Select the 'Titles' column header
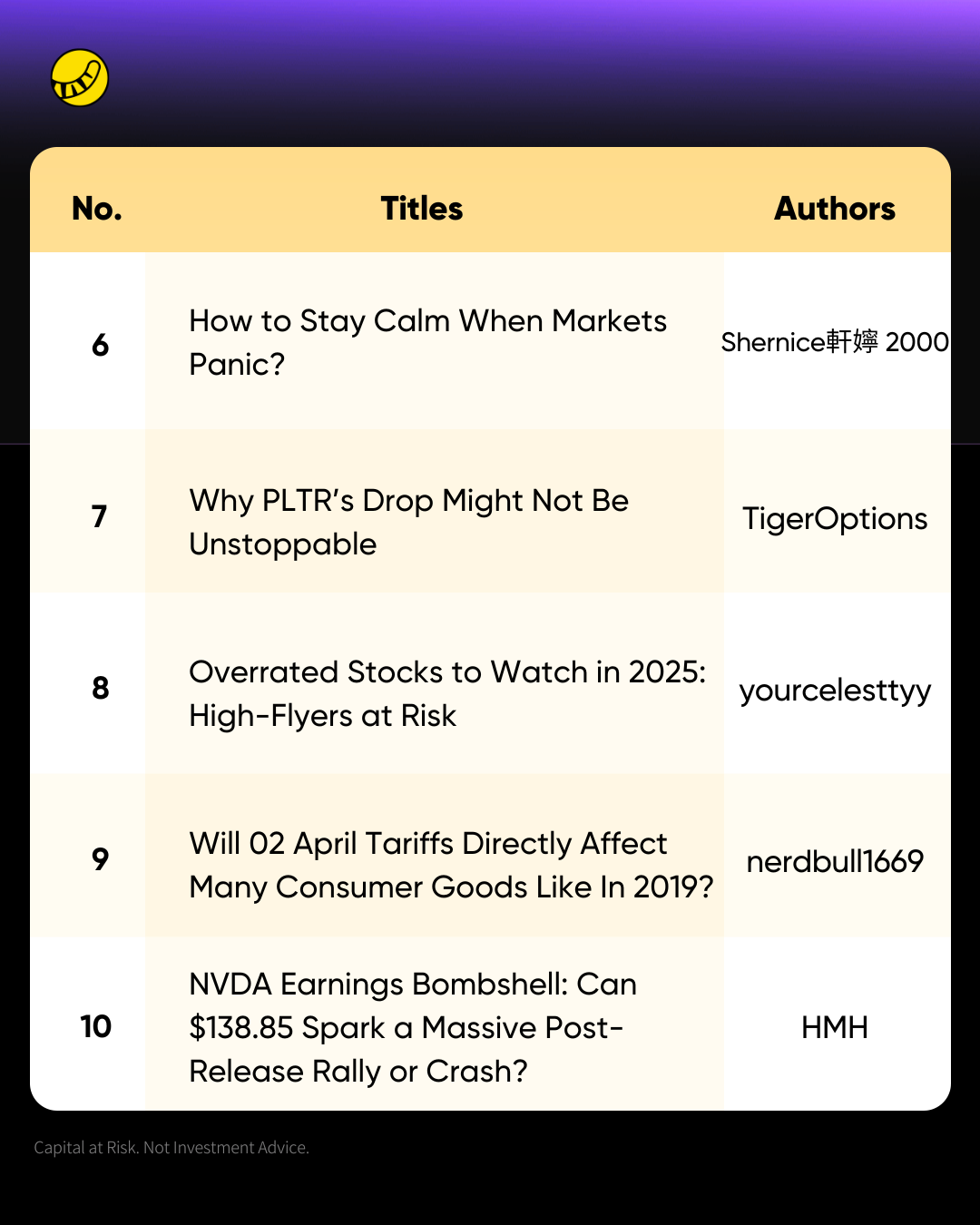980x1225 pixels. (x=422, y=209)
